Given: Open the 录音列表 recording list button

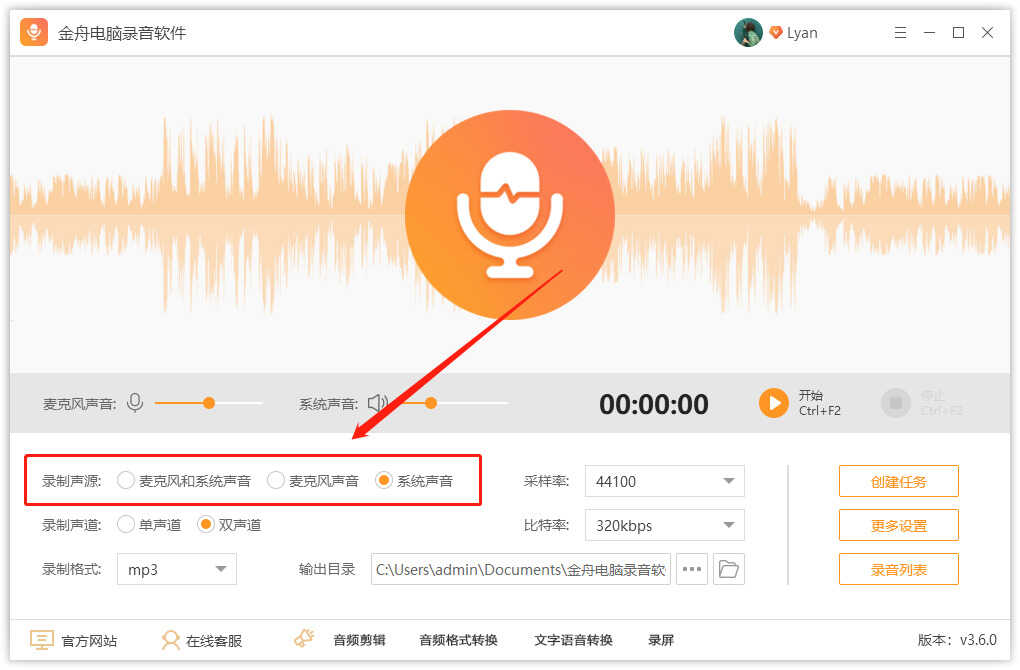Looking at the screenshot, I should click(898, 569).
